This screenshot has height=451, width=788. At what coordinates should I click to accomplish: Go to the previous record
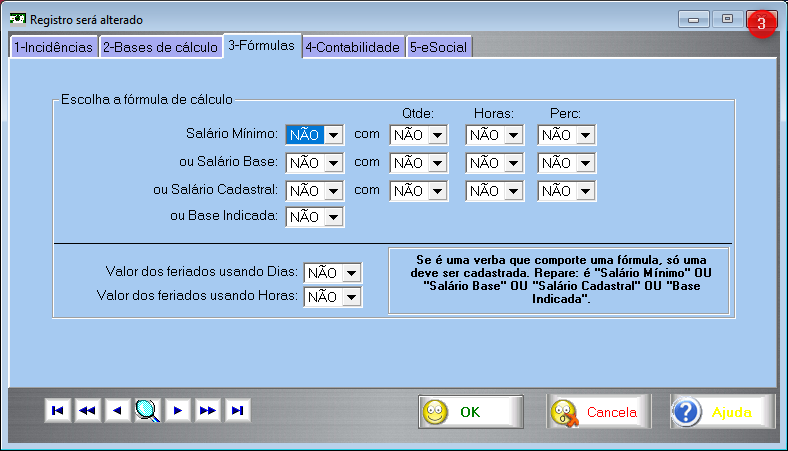tap(118, 410)
